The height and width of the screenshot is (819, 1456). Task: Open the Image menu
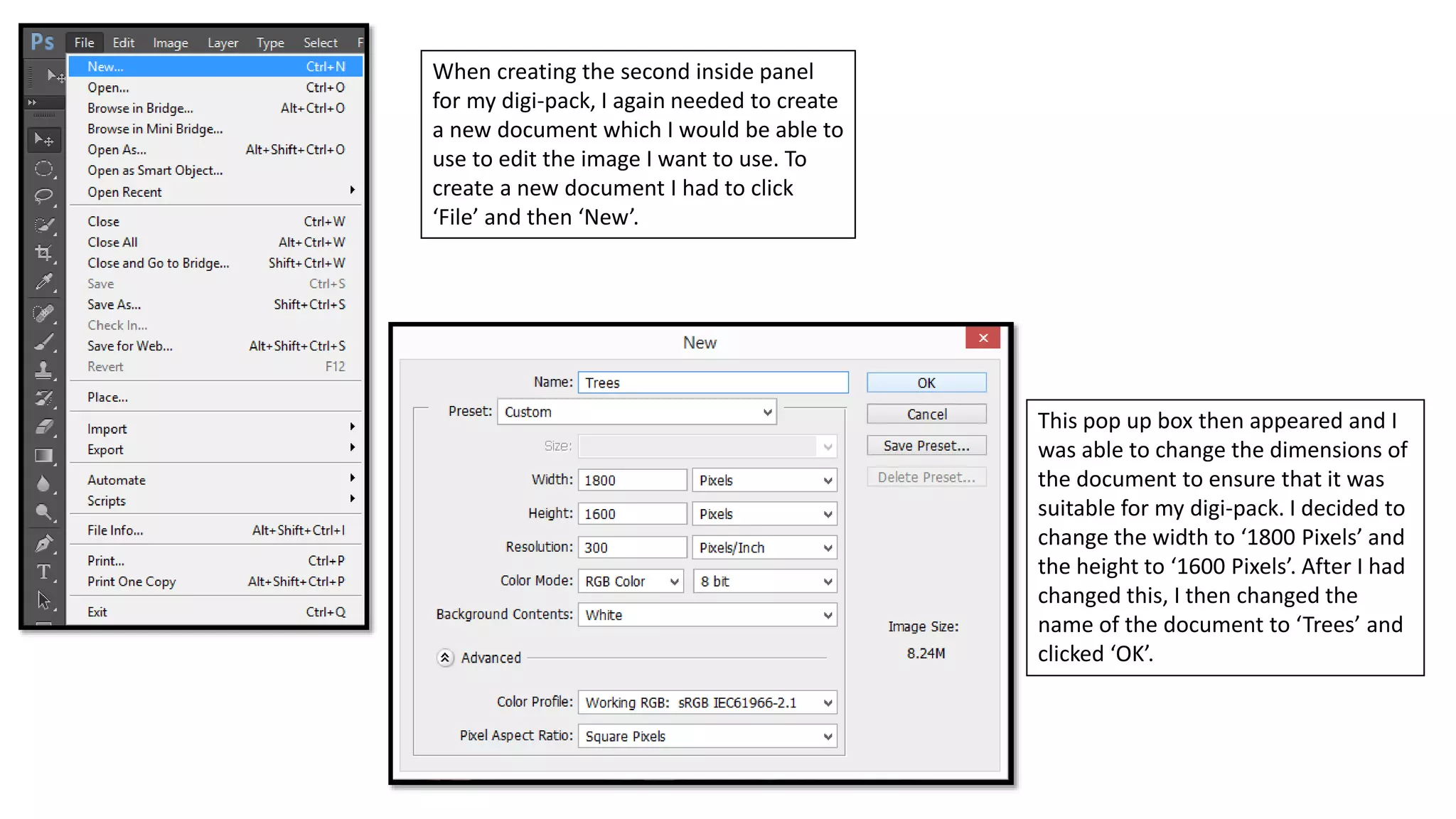click(171, 43)
